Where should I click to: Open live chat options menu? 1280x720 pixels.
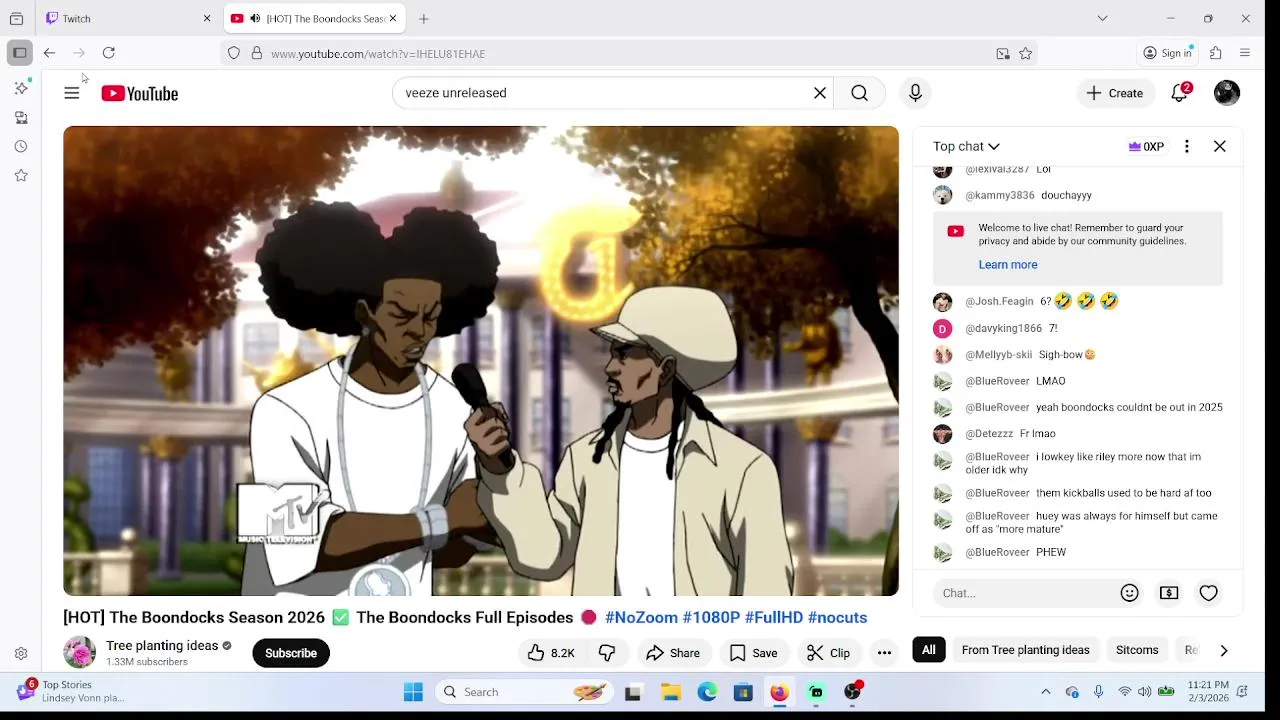[x=1187, y=146]
